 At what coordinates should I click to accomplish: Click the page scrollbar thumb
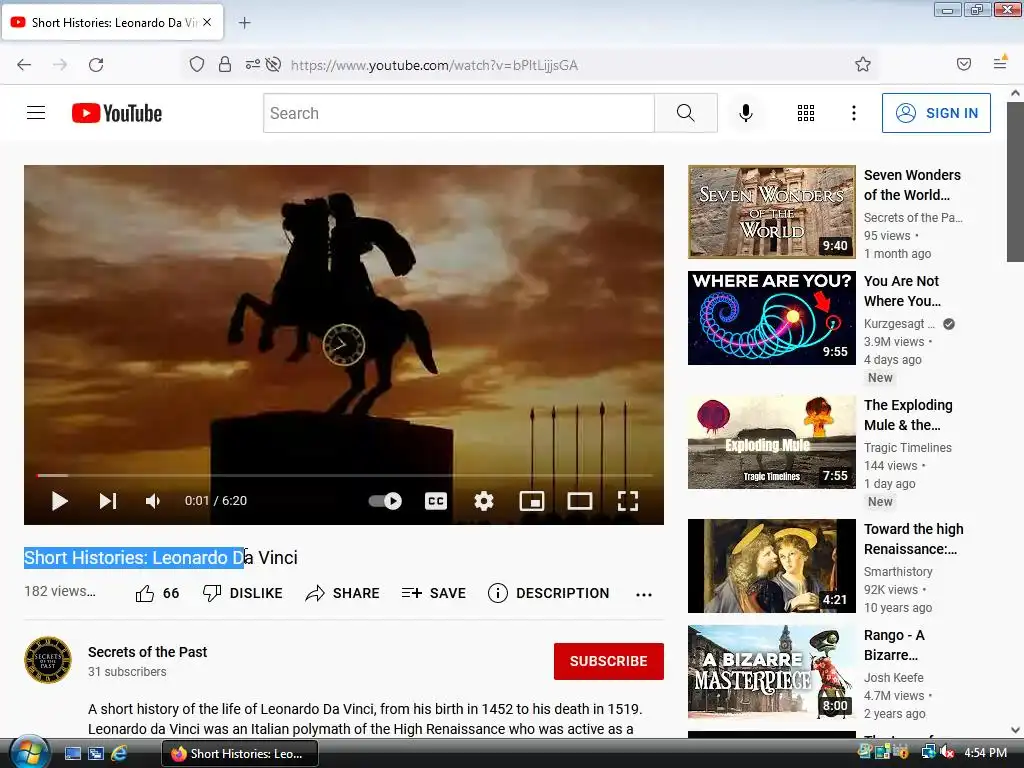1015,182
